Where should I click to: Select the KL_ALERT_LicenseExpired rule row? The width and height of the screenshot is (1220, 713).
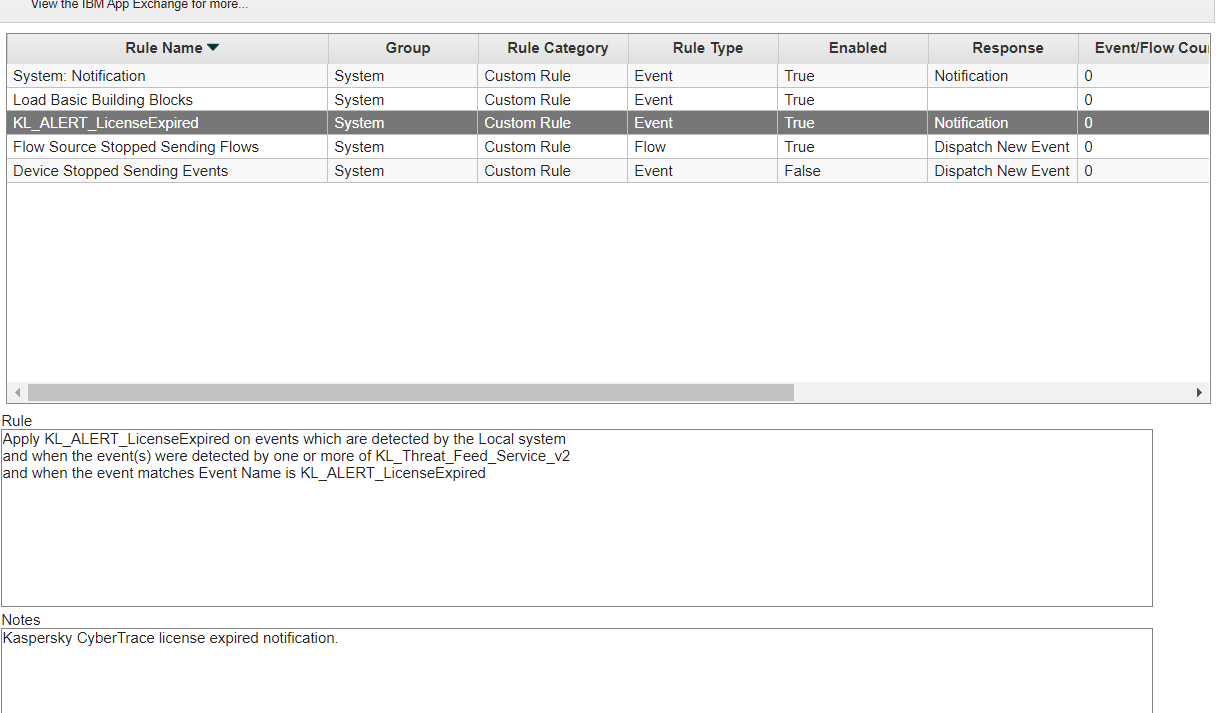click(x=166, y=122)
